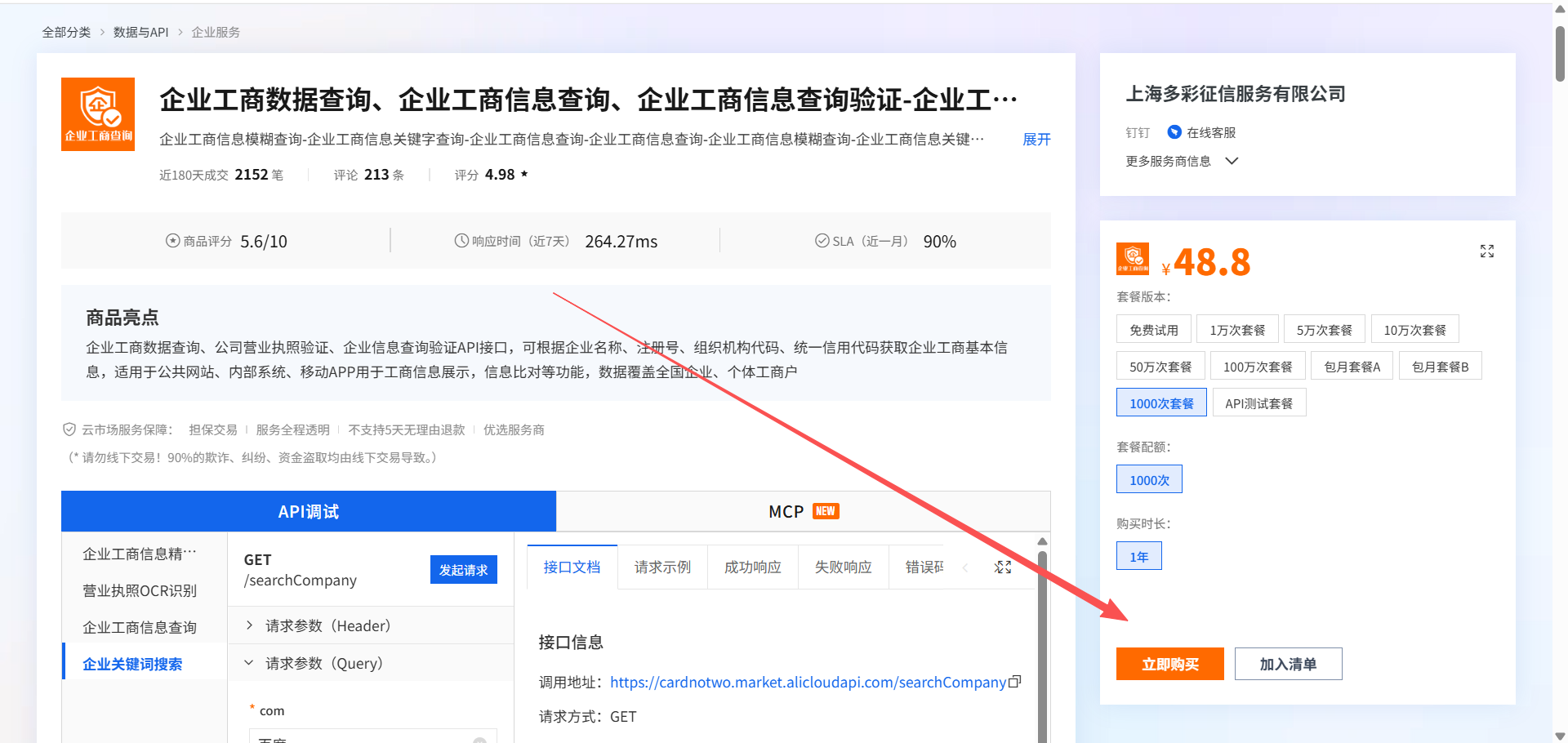Click the orange 企业工商查询 product logo
The height and width of the screenshot is (743, 1568).
[98, 114]
